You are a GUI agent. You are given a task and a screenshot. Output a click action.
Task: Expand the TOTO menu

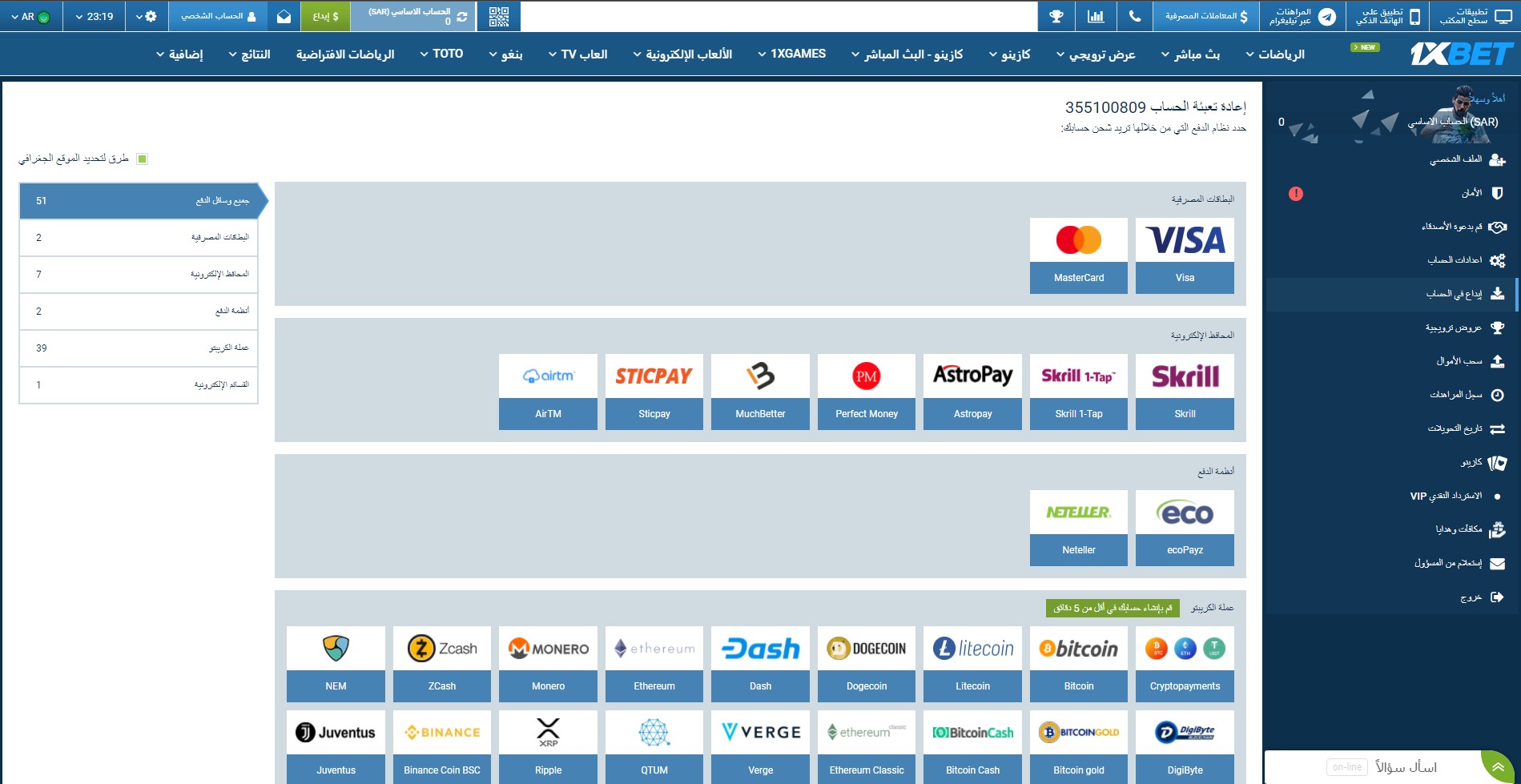click(x=441, y=54)
